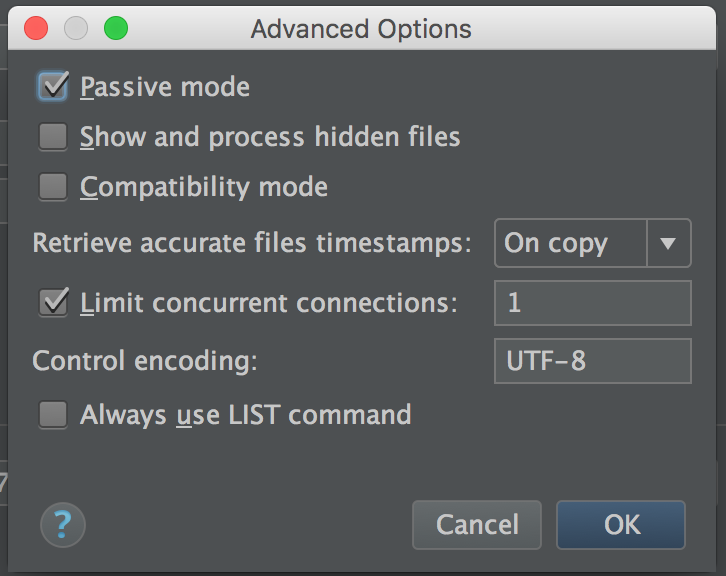Disable the Limit concurrent connections checkbox
This screenshot has height=576, width=726.
[x=53, y=302]
